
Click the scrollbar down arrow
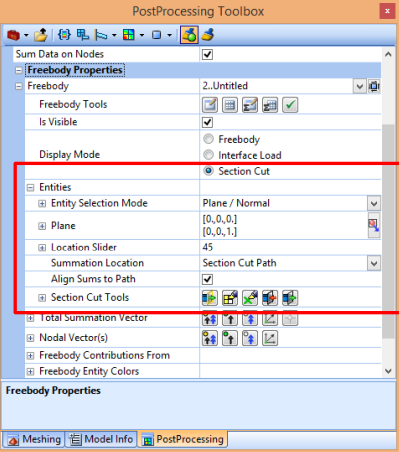pos(388,371)
